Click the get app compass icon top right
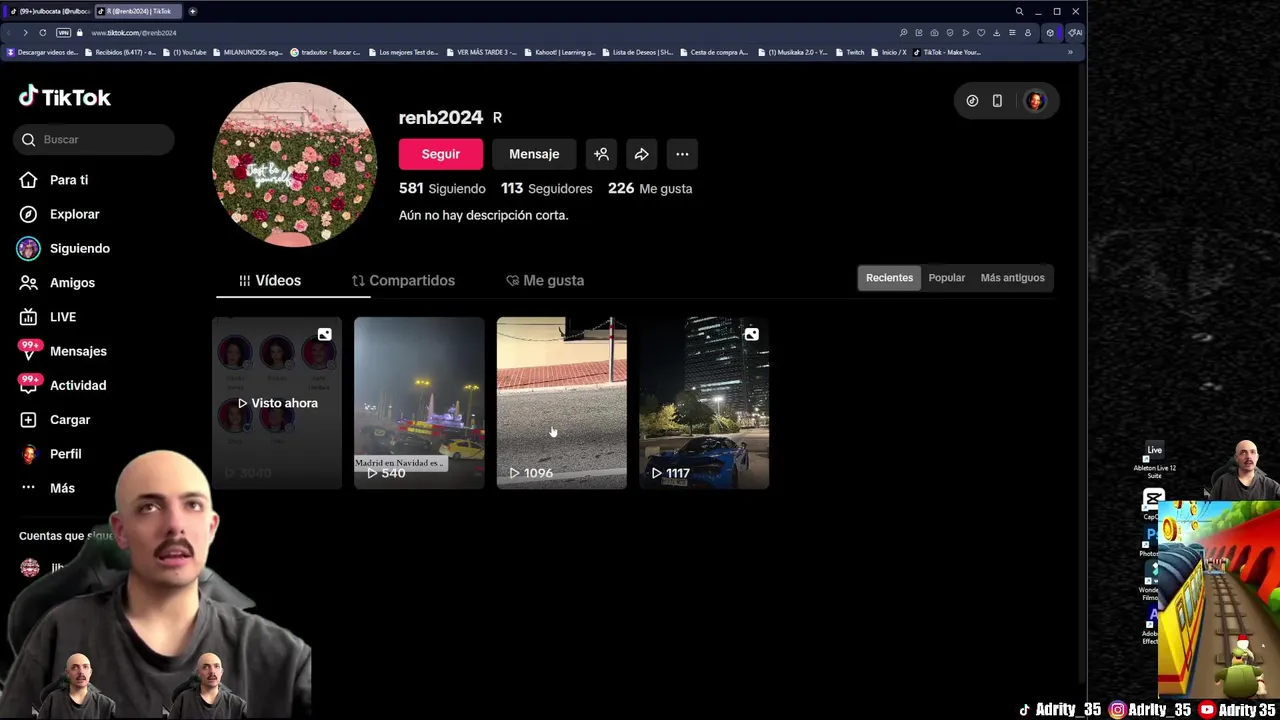The width and height of the screenshot is (1280, 720). (972, 101)
